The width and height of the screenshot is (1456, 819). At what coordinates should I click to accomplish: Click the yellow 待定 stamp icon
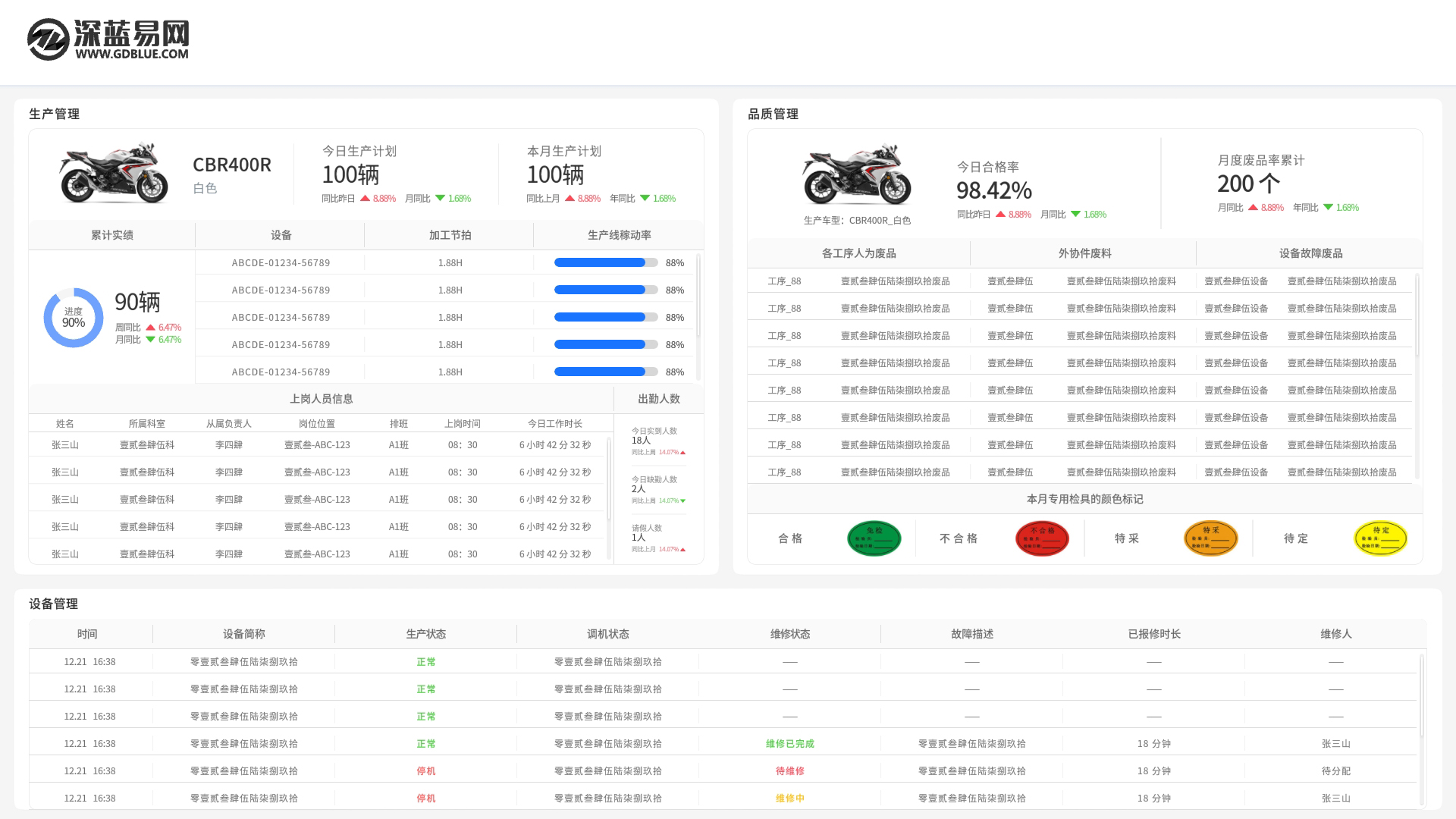click(x=1380, y=538)
